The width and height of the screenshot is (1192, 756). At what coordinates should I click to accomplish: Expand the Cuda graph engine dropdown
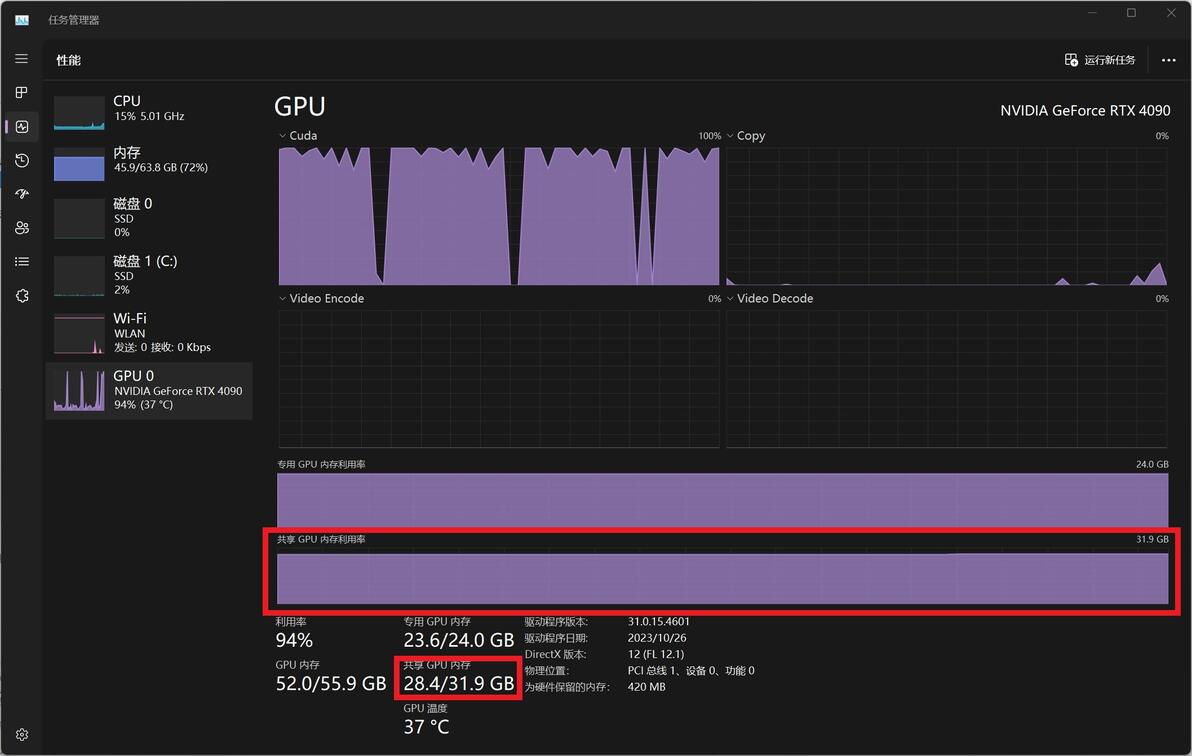coord(298,135)
